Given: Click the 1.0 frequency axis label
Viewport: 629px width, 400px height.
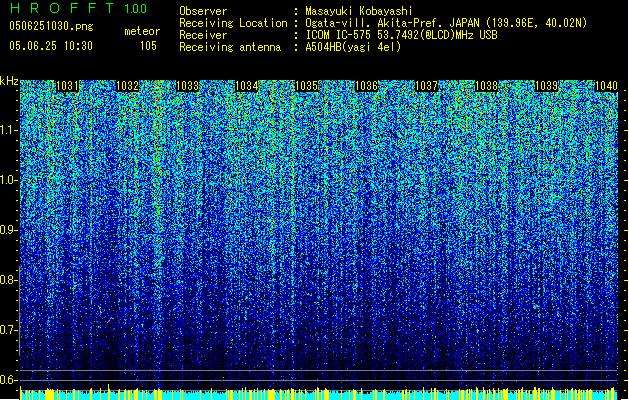Looking at the screenshot, I should tap(9, 180).
